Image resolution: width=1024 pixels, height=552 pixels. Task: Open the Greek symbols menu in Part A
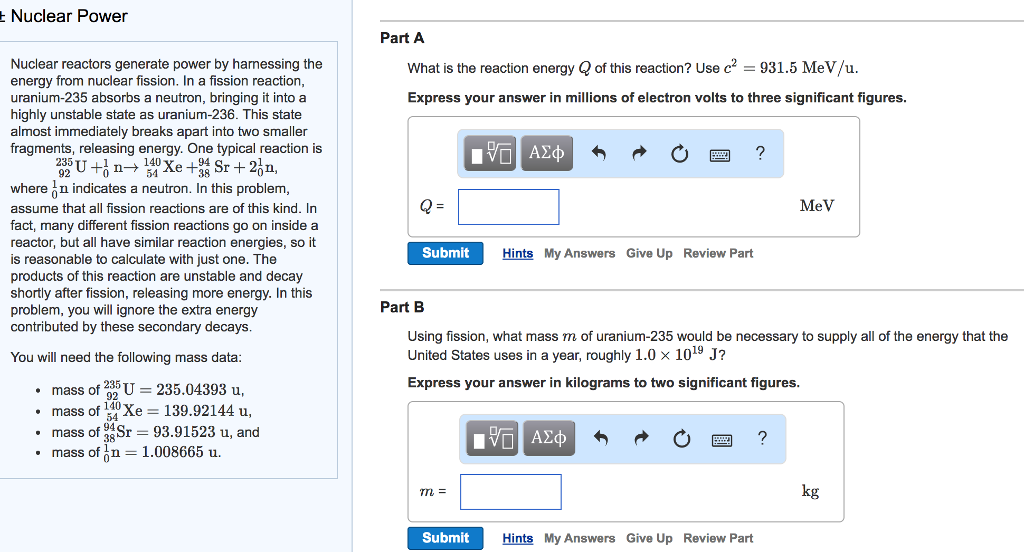pyautogui.click(x=546, y=154)
